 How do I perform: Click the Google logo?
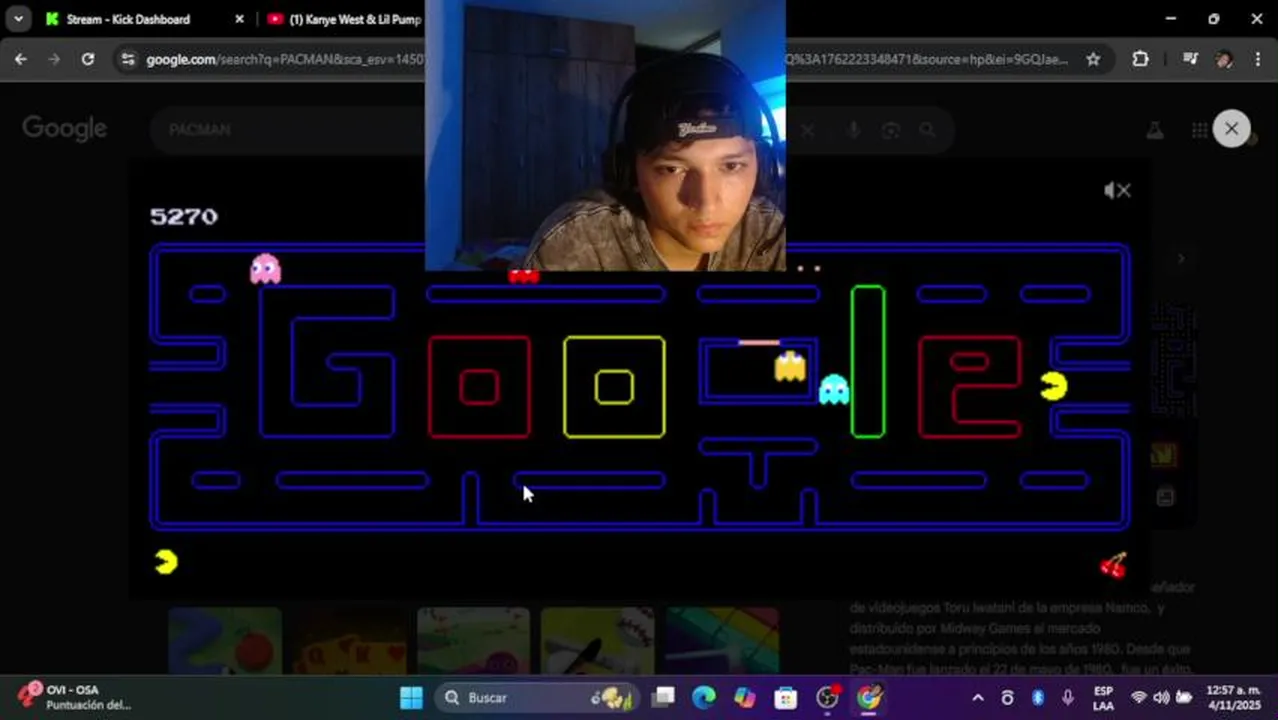click(x=65, y=129)
